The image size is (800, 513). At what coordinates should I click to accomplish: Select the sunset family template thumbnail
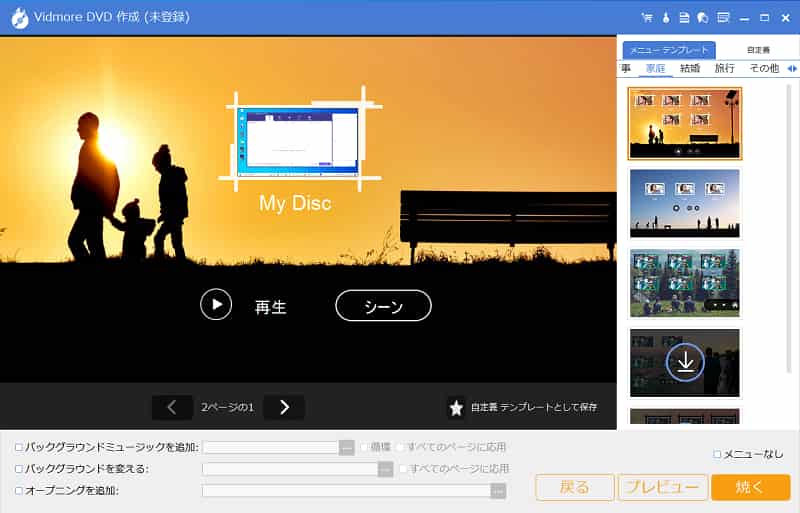tap(685, 124)
